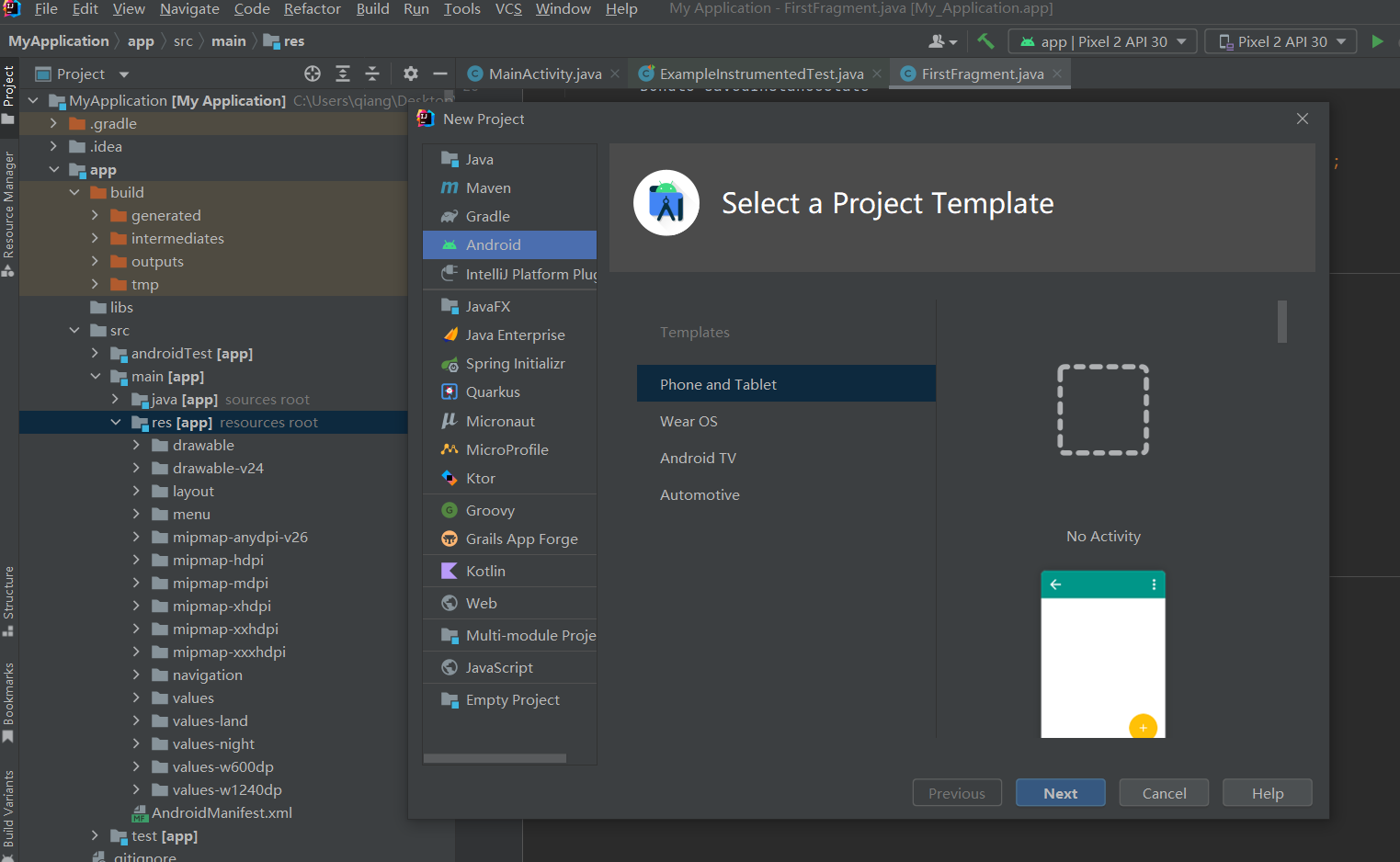Switch to ExampleInstrumentedTest.java tab
Screen dimensions: 1400x862
click(761, 74)
